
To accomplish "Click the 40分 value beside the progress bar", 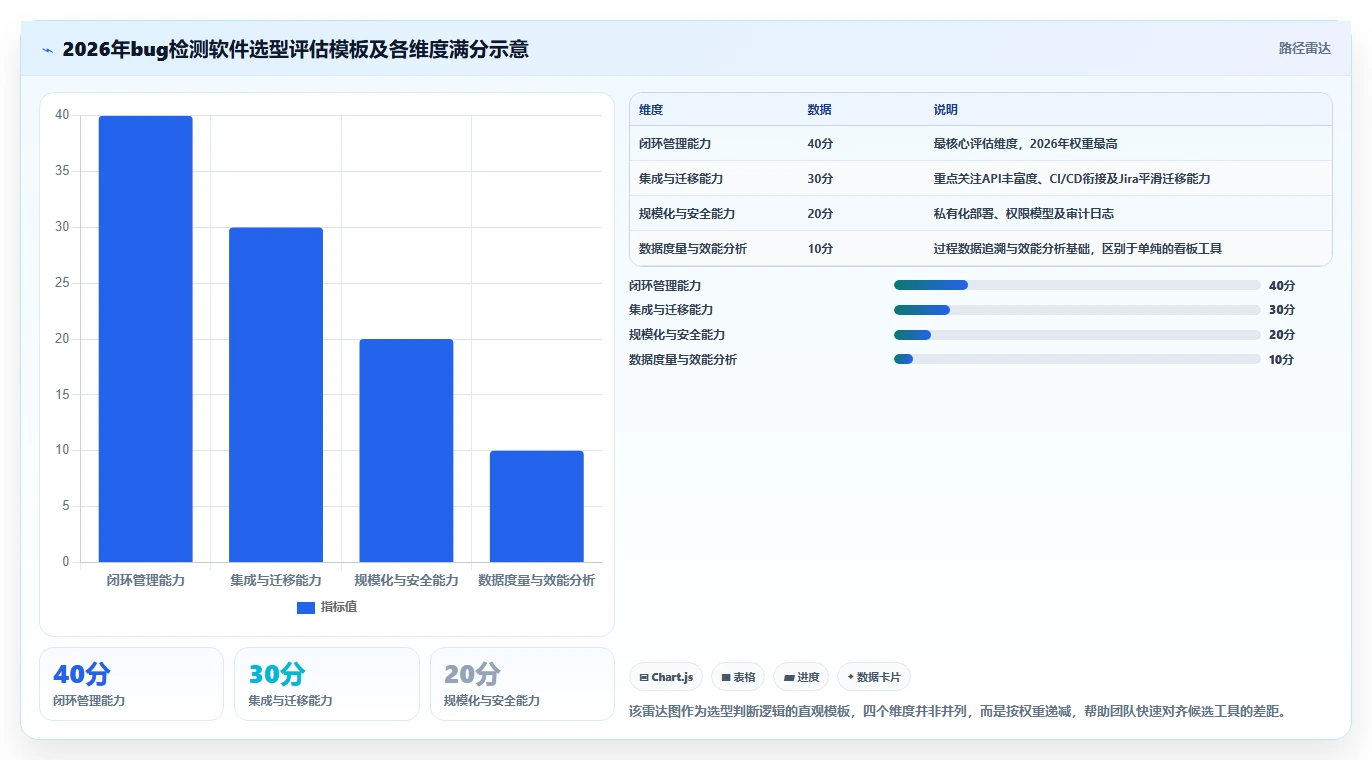I will [1282, 286].
